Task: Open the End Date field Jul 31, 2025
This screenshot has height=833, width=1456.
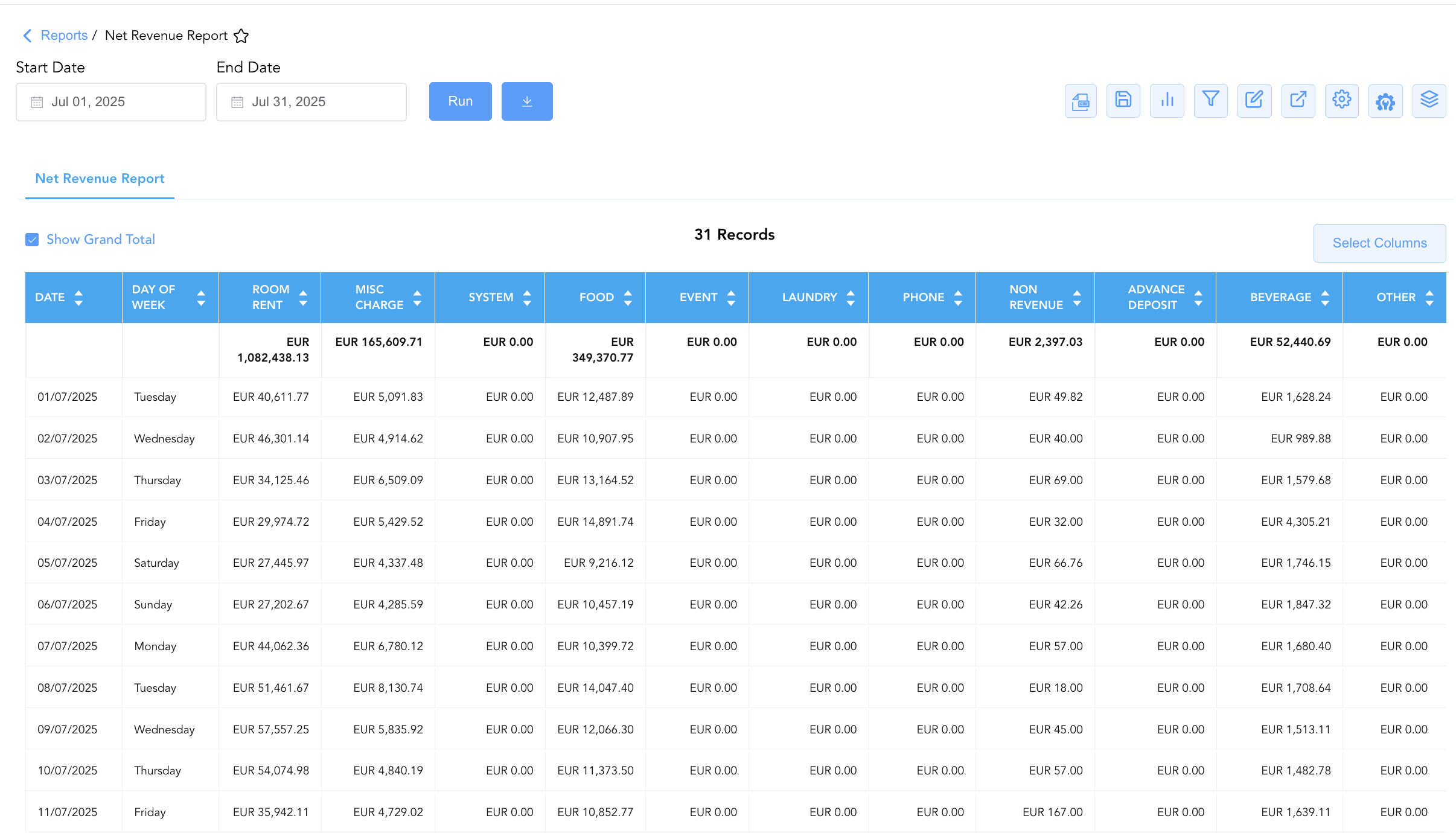Action: coord(311,102)
